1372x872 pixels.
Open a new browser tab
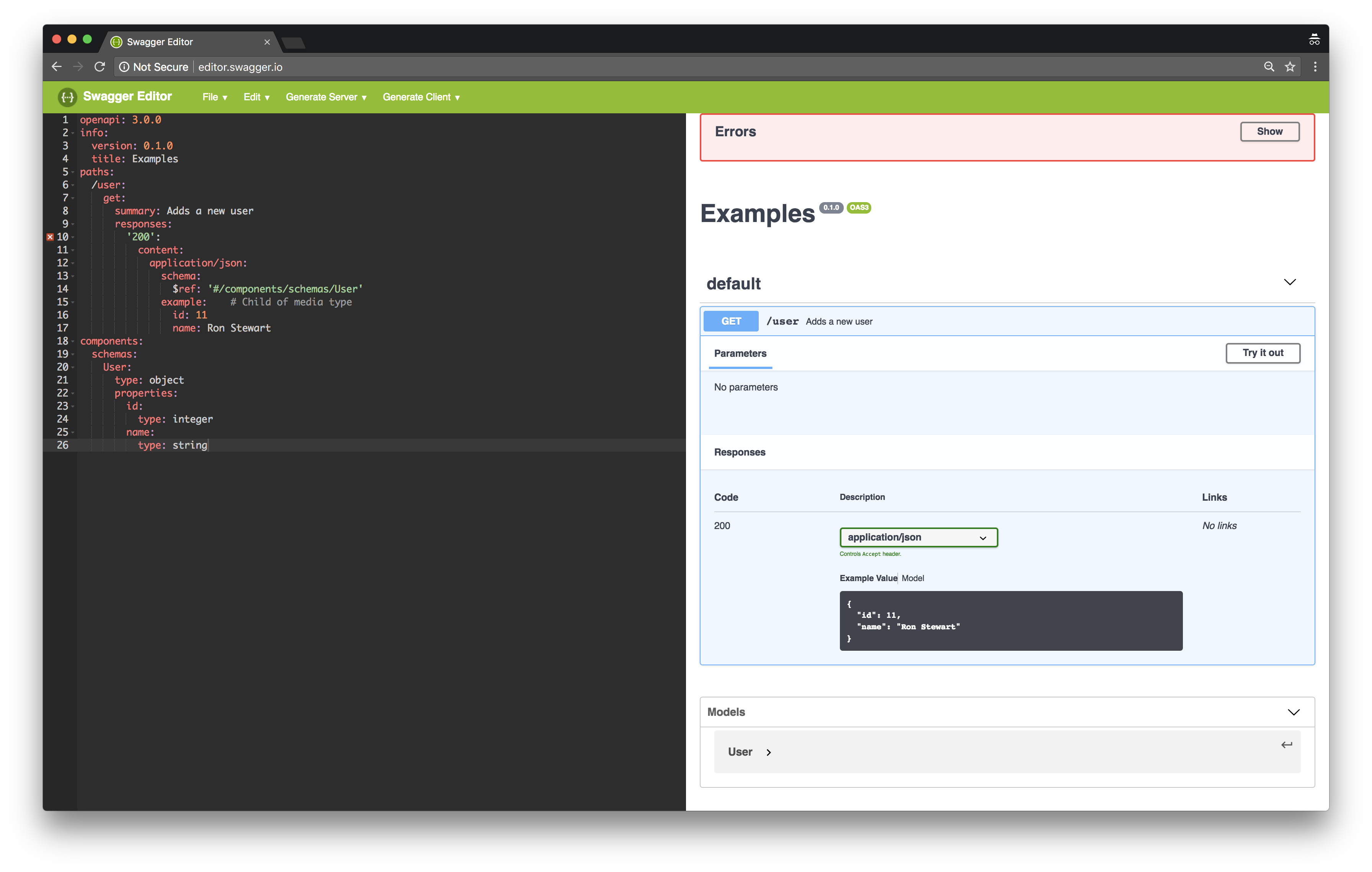click(x=294, y=43)
